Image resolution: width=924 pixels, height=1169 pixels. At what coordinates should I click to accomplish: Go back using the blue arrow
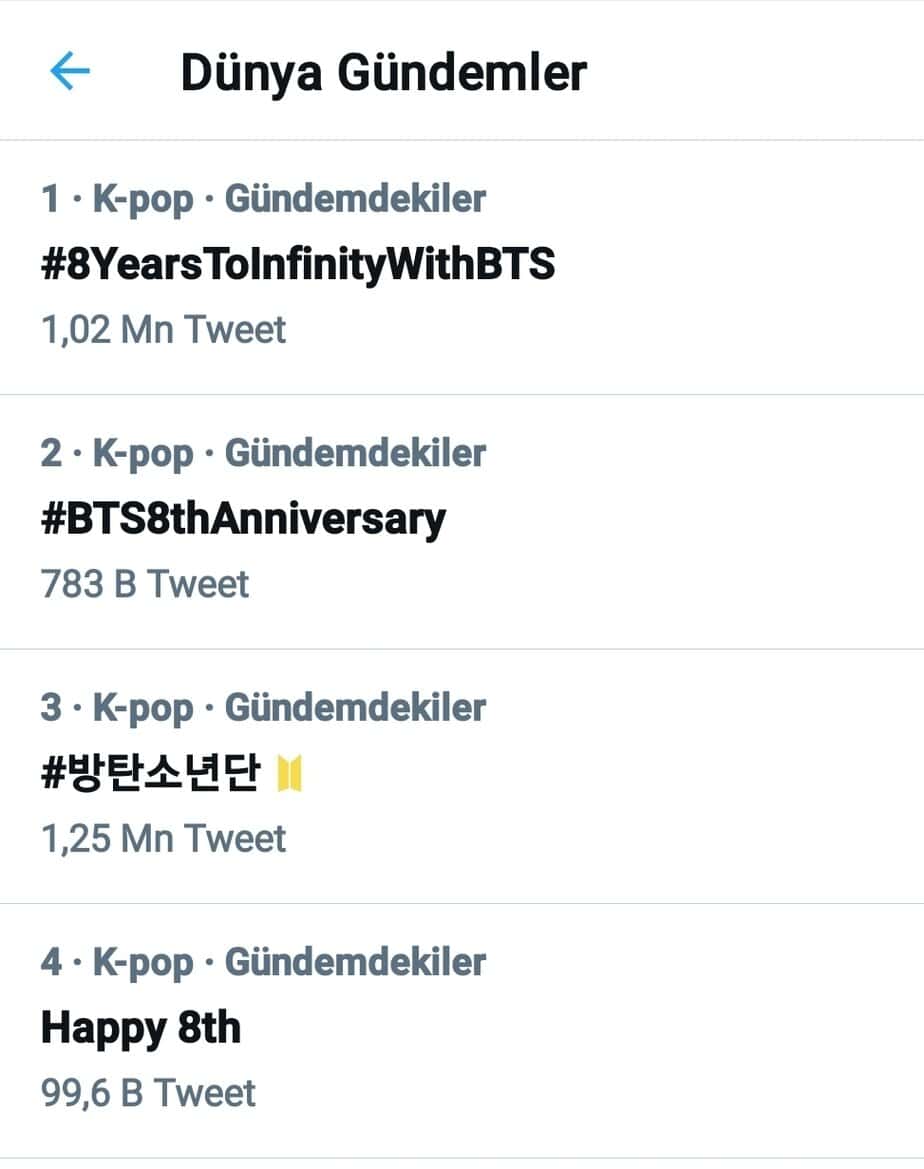[x=69, y=72]
